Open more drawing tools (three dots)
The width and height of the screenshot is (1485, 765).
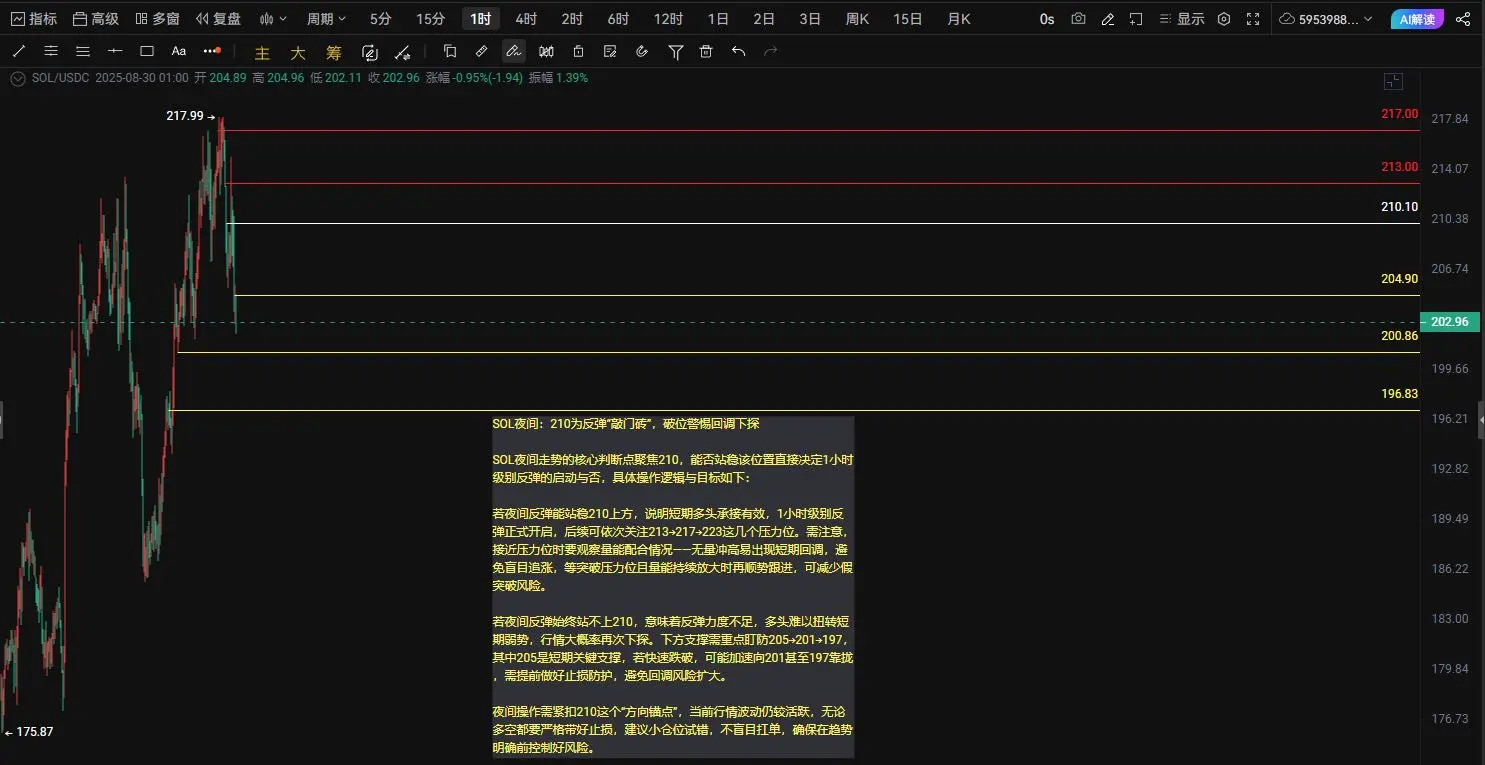pos(211,51)
